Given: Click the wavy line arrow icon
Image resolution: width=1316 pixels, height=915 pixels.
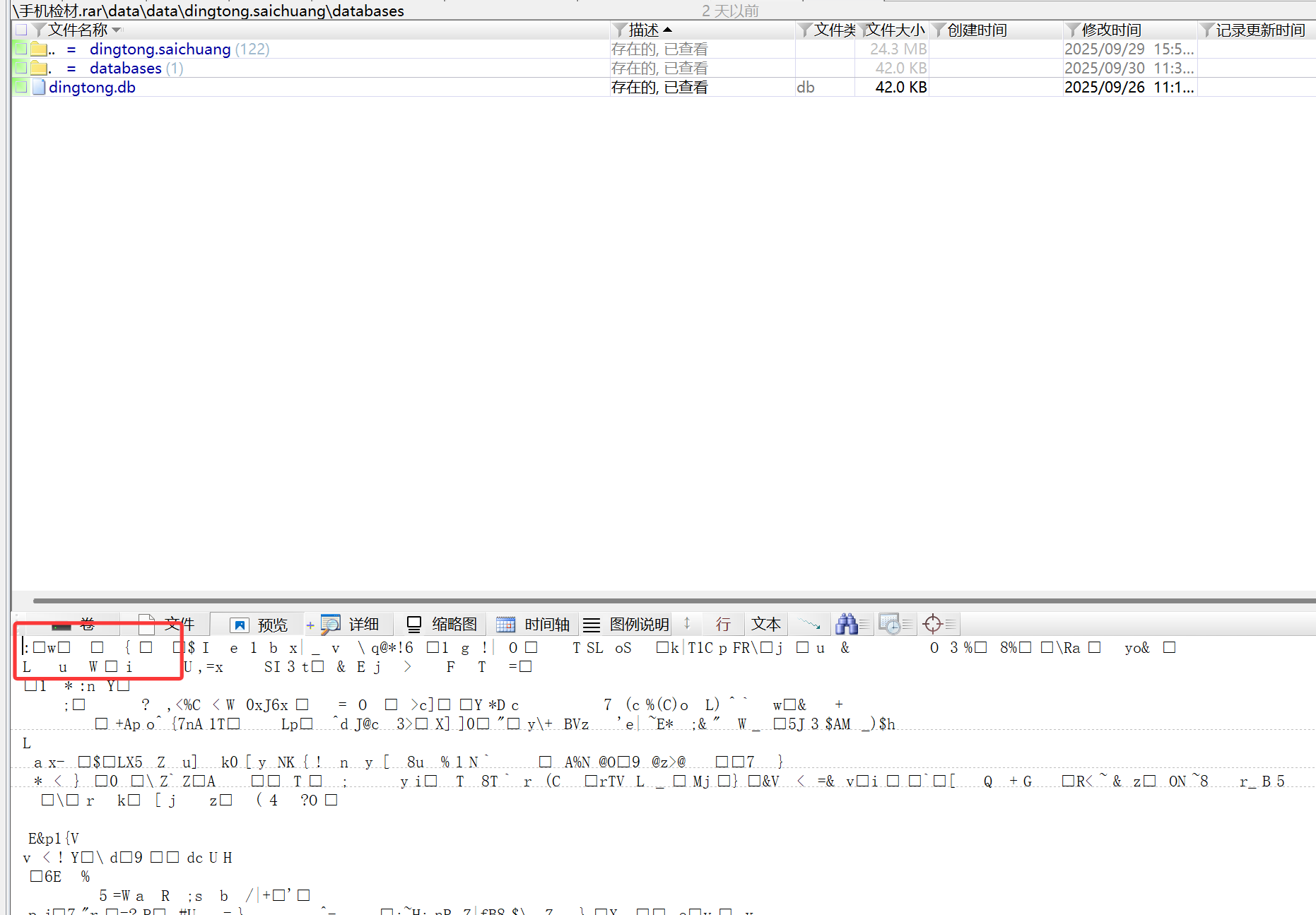Looking at the screenshot, I should 809,624.
